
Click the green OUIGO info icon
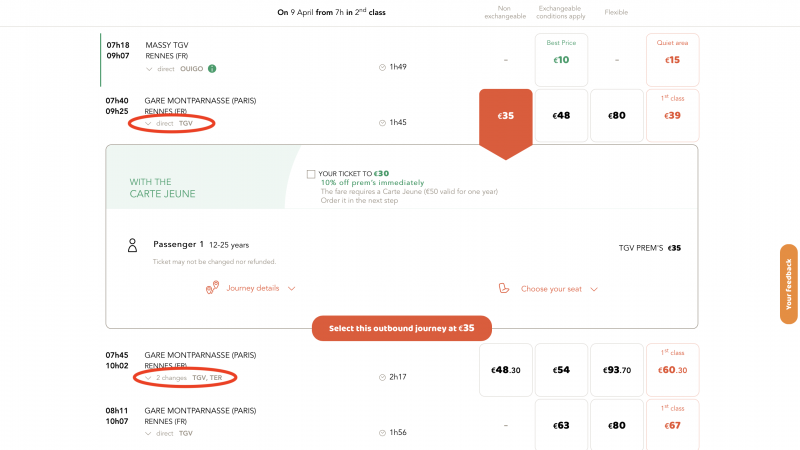pyautogui.click(x=212, y=68)
